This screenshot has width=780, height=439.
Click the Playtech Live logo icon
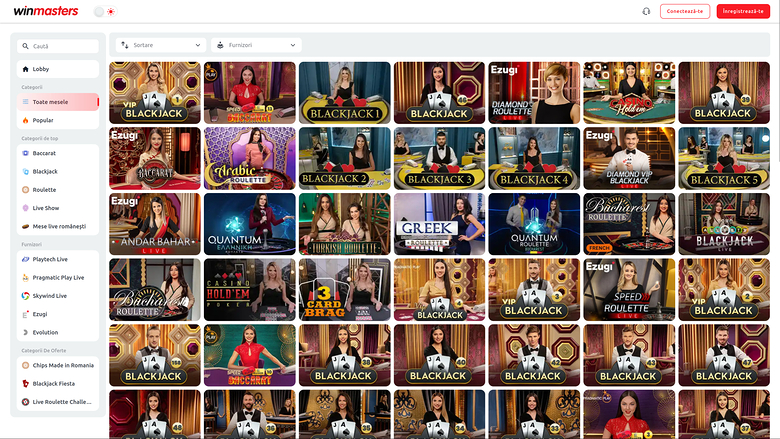point(25,259)
